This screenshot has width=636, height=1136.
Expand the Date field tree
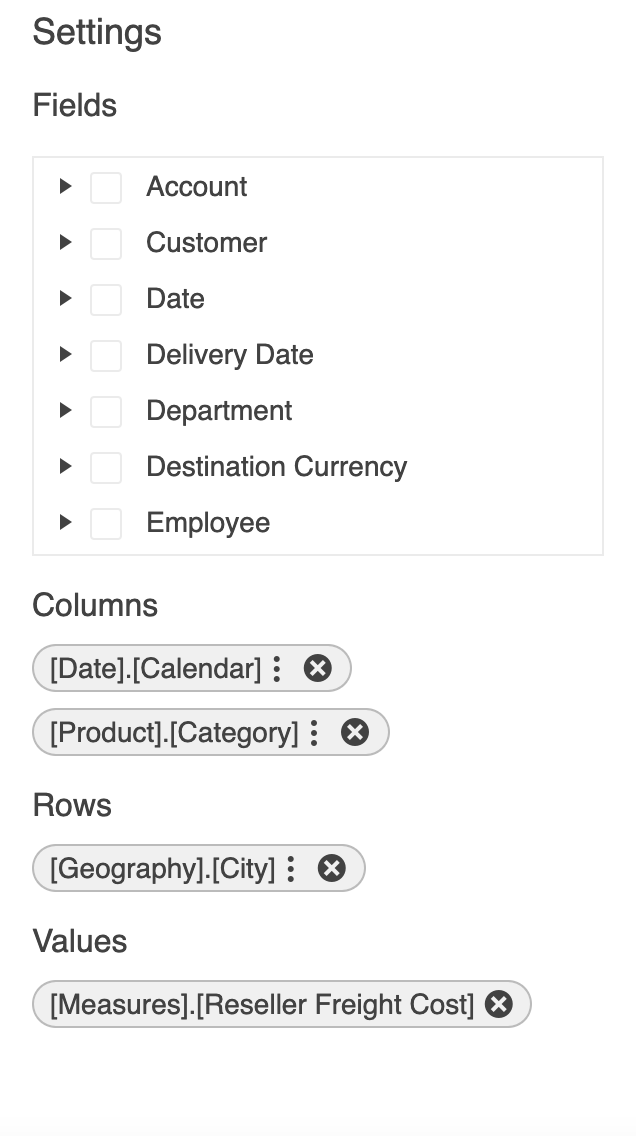(65, 299)
